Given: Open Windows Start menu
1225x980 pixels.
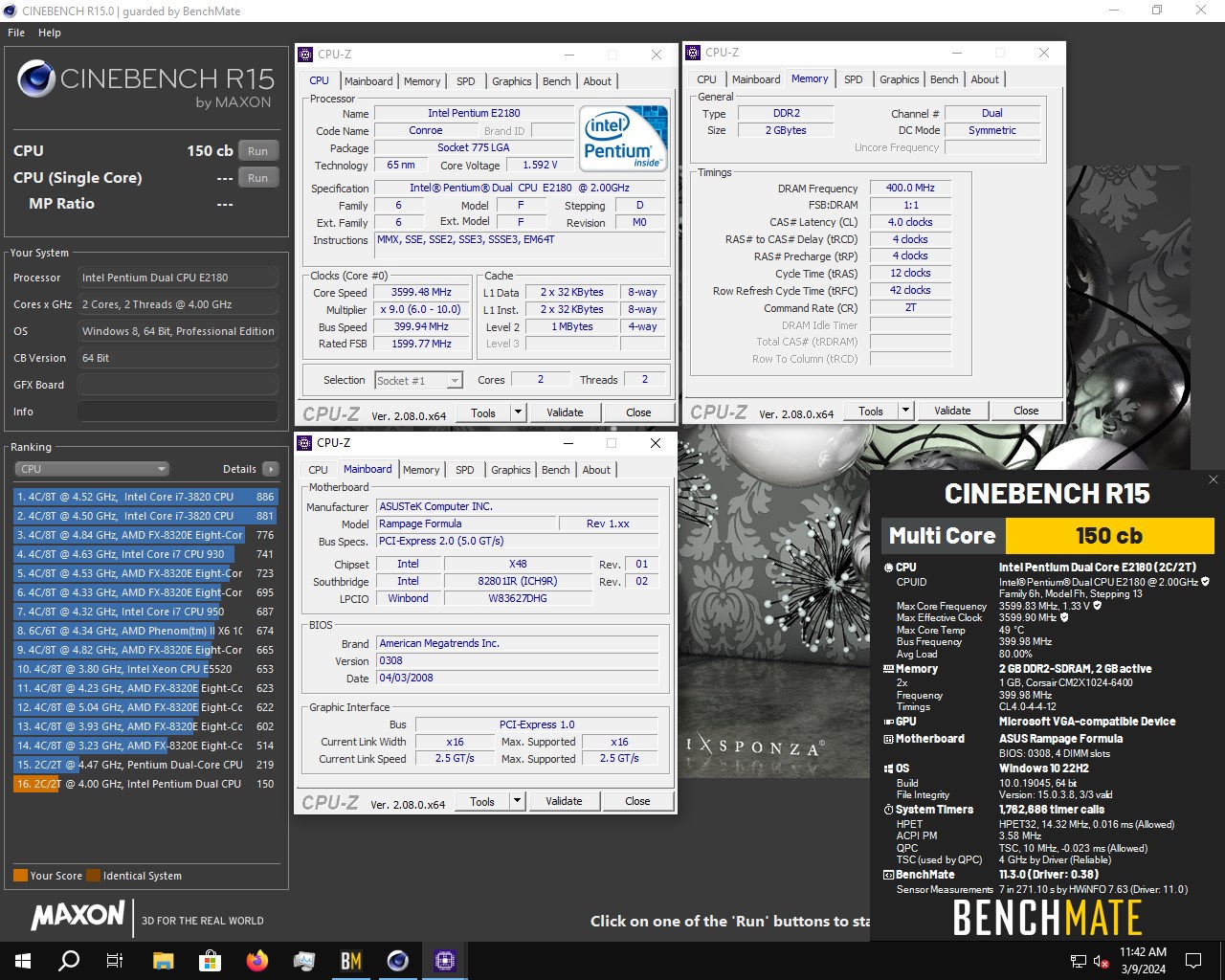Looking at the screenshot, I should (23, 961).
